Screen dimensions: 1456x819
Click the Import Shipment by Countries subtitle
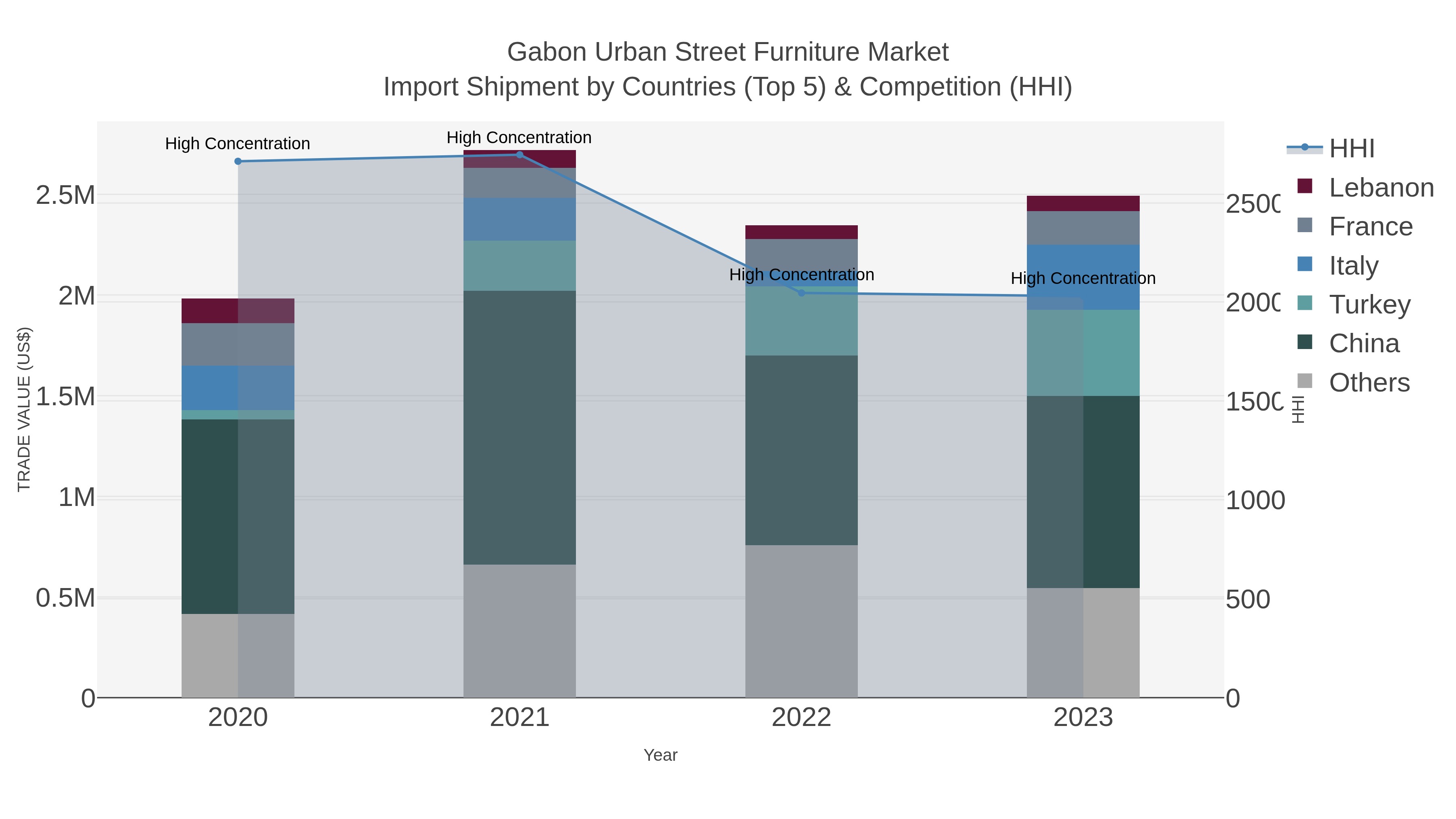click(728, 87)
